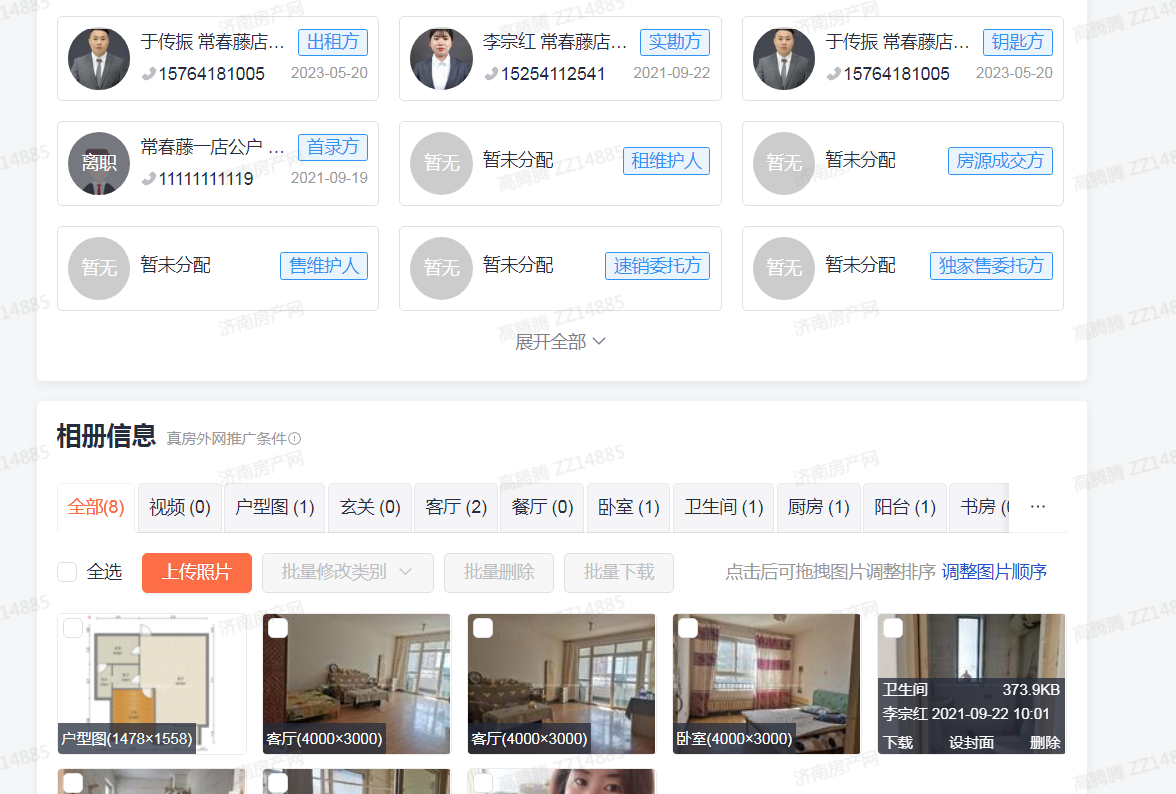
Task: Open the 客厅 (2) tab
Action: pos(456,508)
